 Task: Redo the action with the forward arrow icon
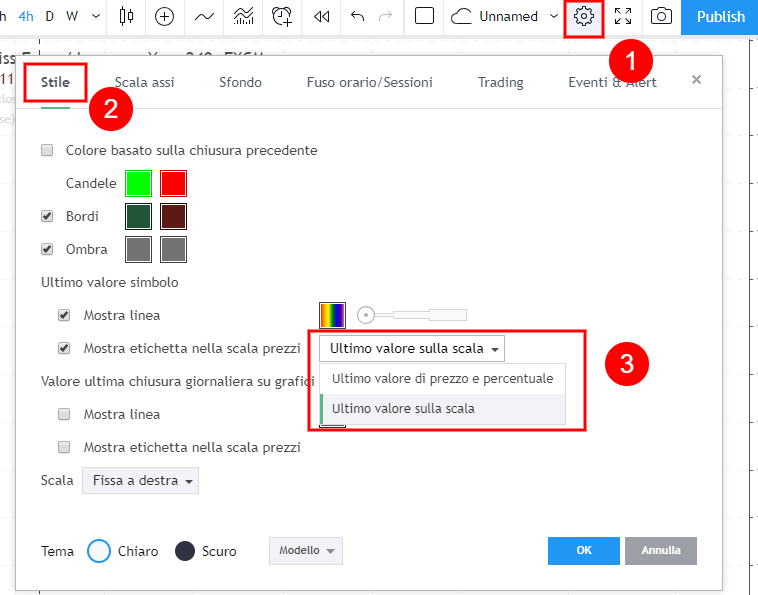(x=385, y=17)
